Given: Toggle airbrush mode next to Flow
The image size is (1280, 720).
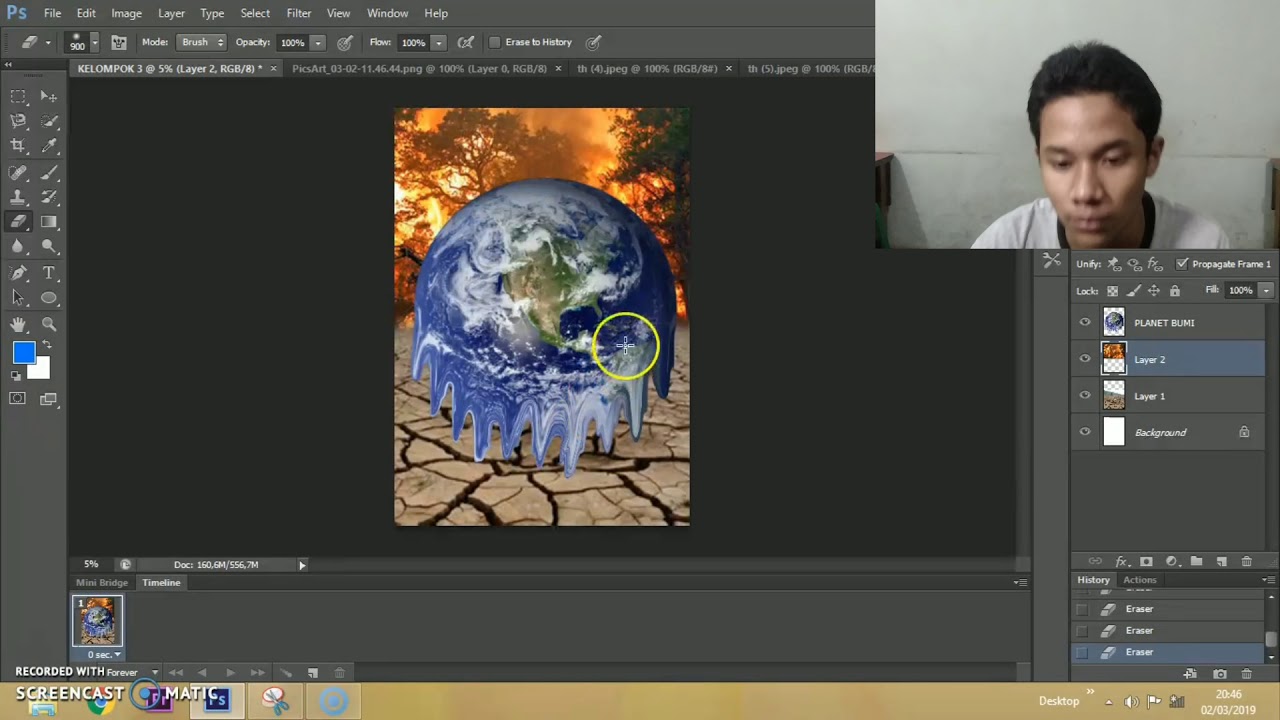Looking at the screenshot, I should tap(465, 42).
